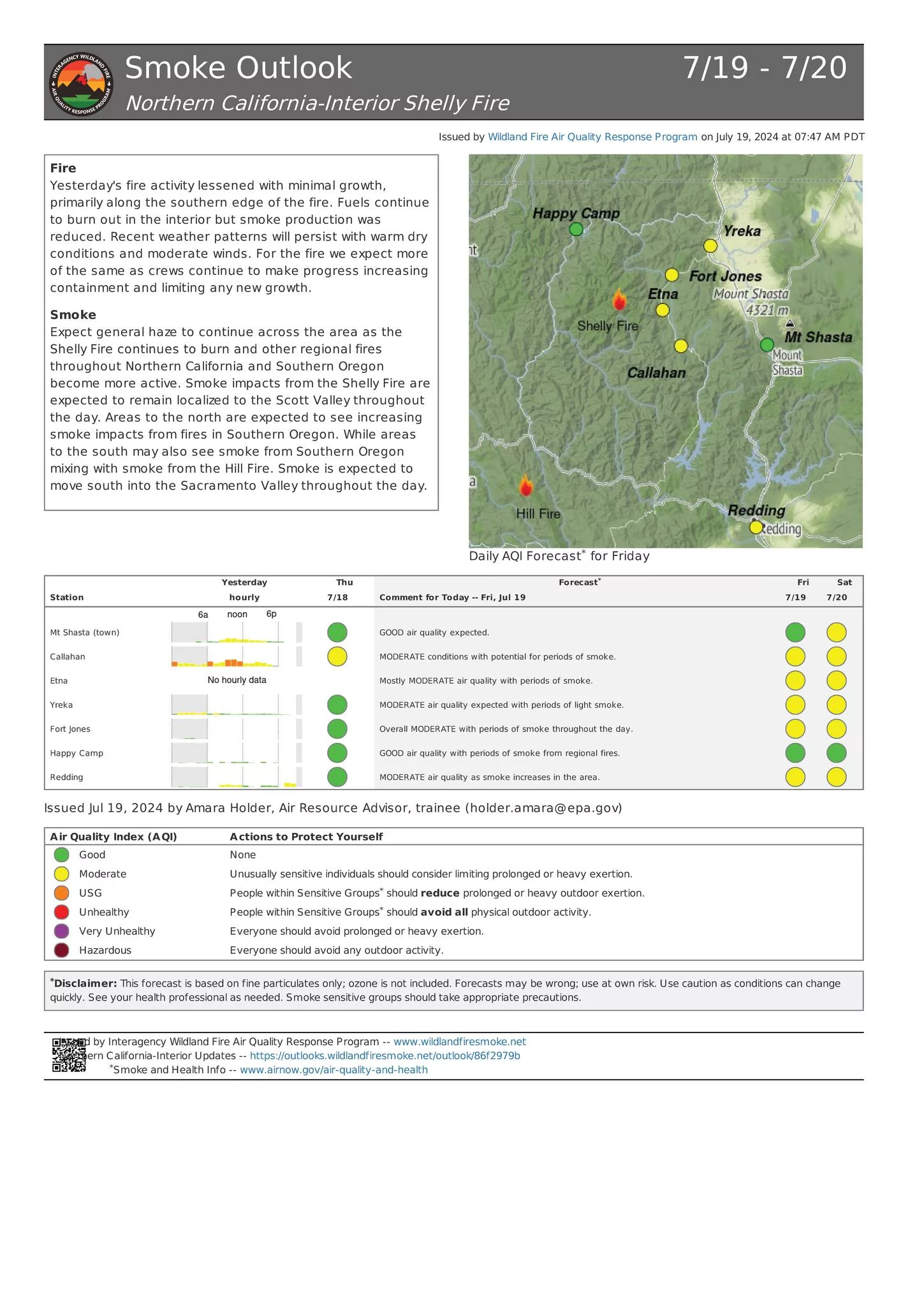Select the Mt Shasta green map marker
This screenshot has width=924, height=1306.
767,345
